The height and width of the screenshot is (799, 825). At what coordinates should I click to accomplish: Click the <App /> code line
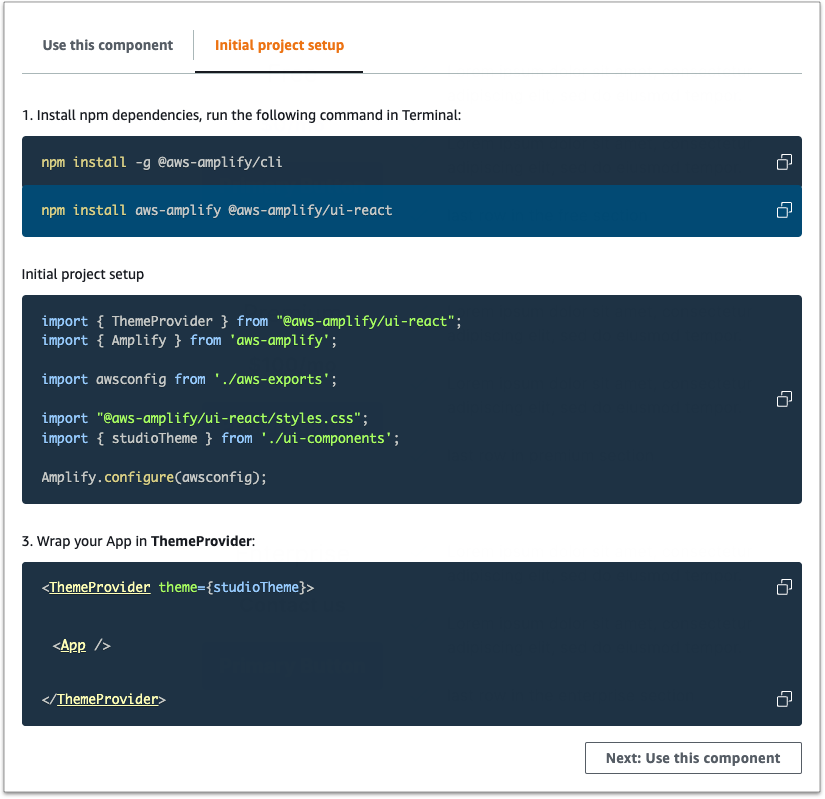(82, 645)
